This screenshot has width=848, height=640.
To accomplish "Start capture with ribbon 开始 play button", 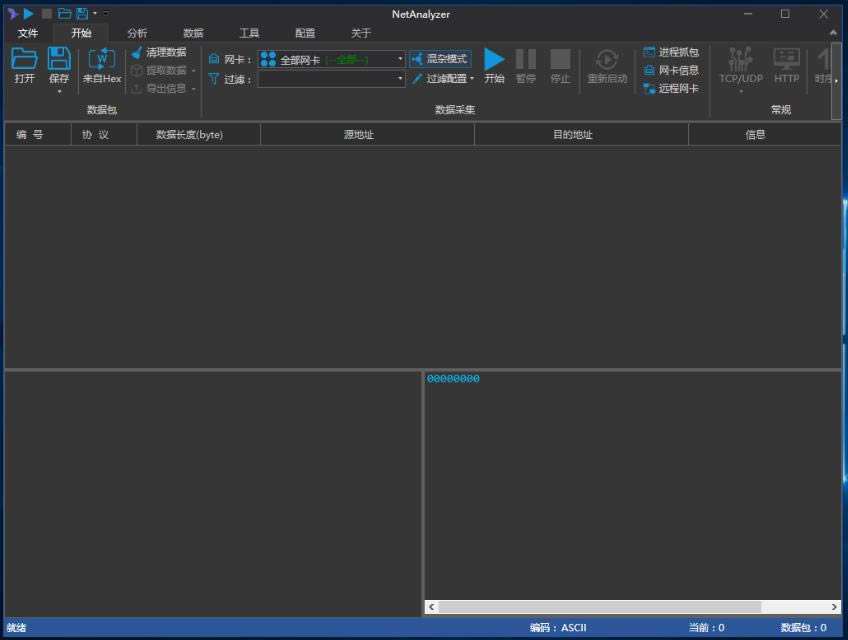I will pos(494,65).
